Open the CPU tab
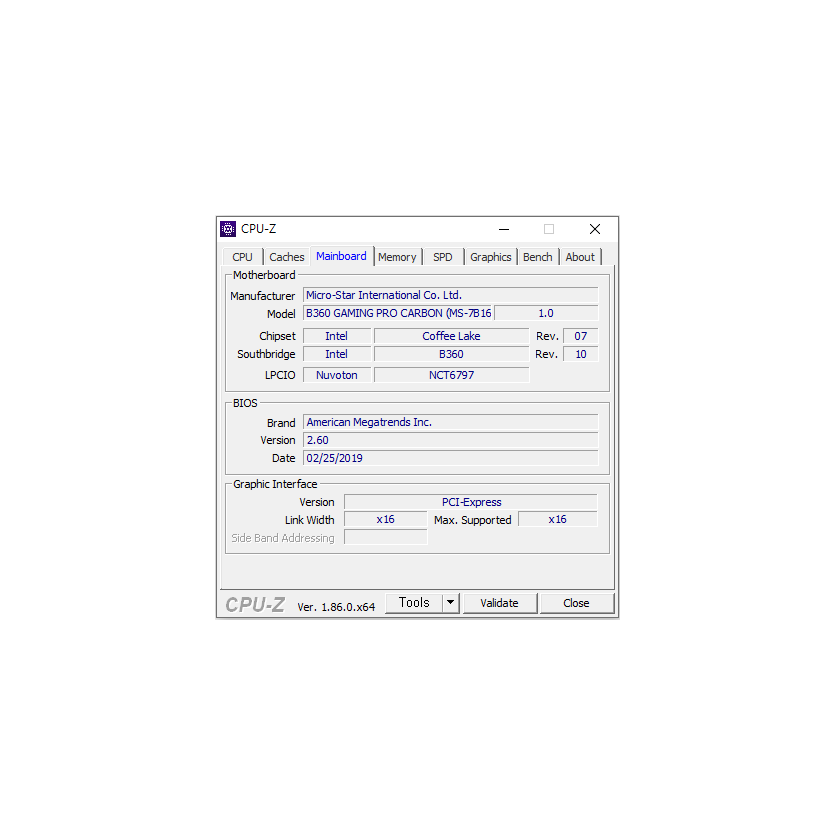This screenshot has height=835, width=835. [x=242, y=257]
